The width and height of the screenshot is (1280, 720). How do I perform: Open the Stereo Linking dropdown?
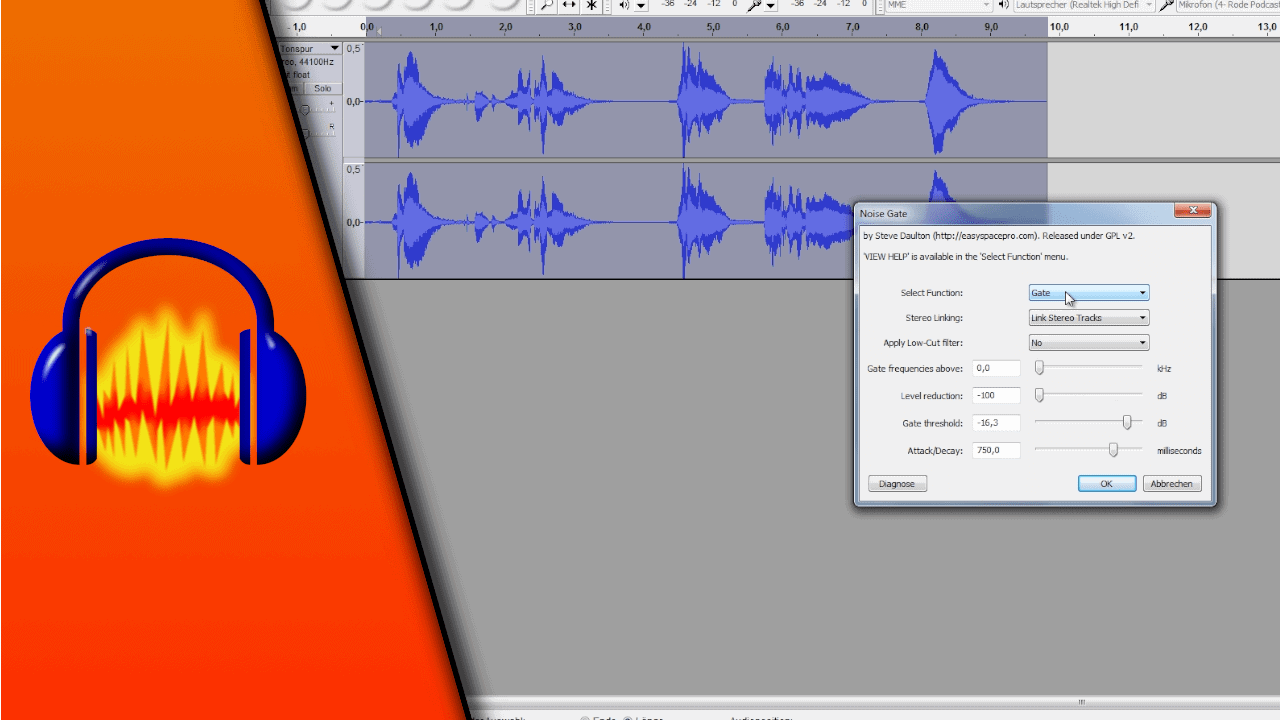click(x=1088, y=317)
